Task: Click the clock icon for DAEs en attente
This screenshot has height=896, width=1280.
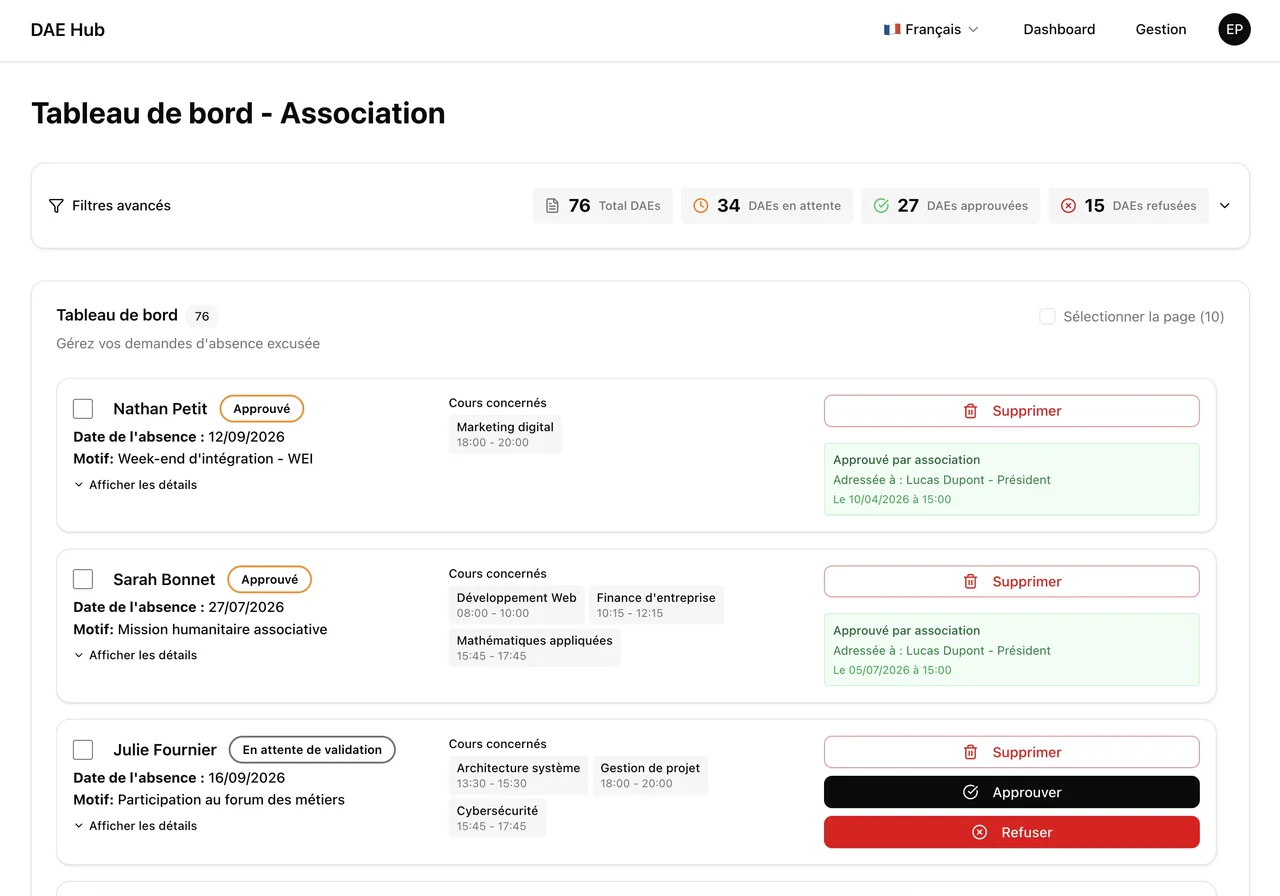Action: pos(701,206)
